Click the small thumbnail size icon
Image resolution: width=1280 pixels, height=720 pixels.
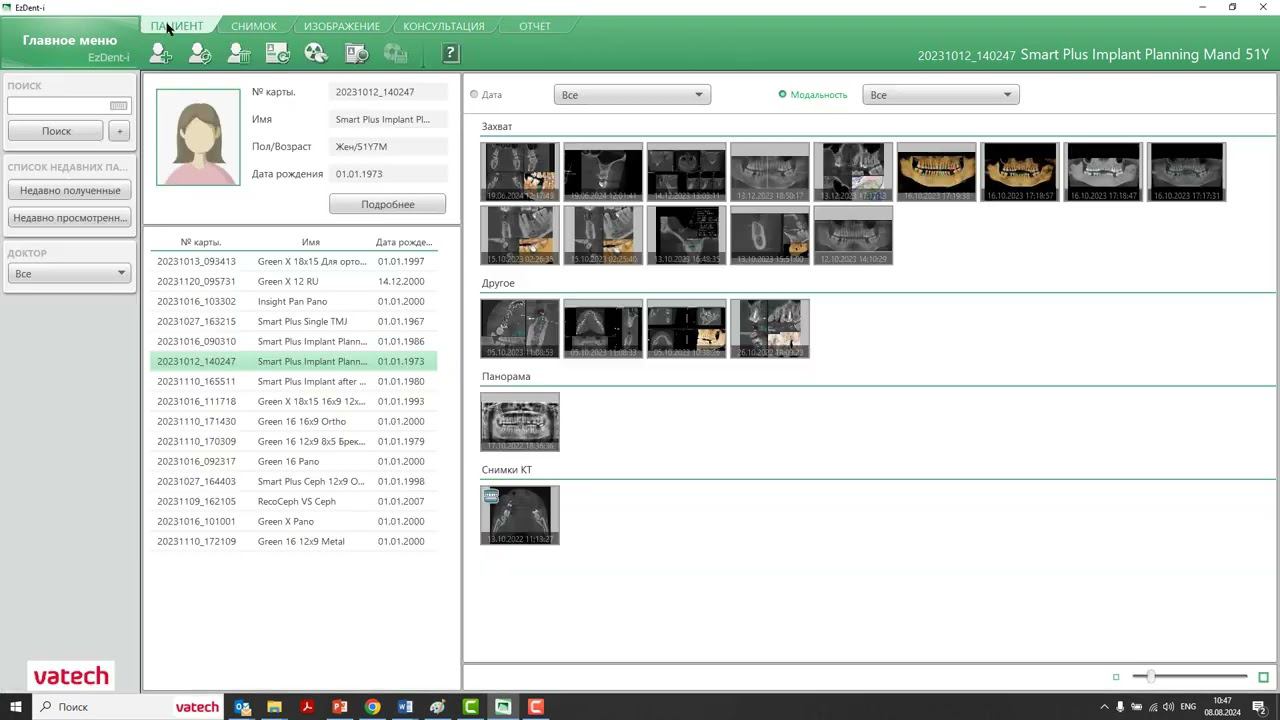(x=1116, y=677)
